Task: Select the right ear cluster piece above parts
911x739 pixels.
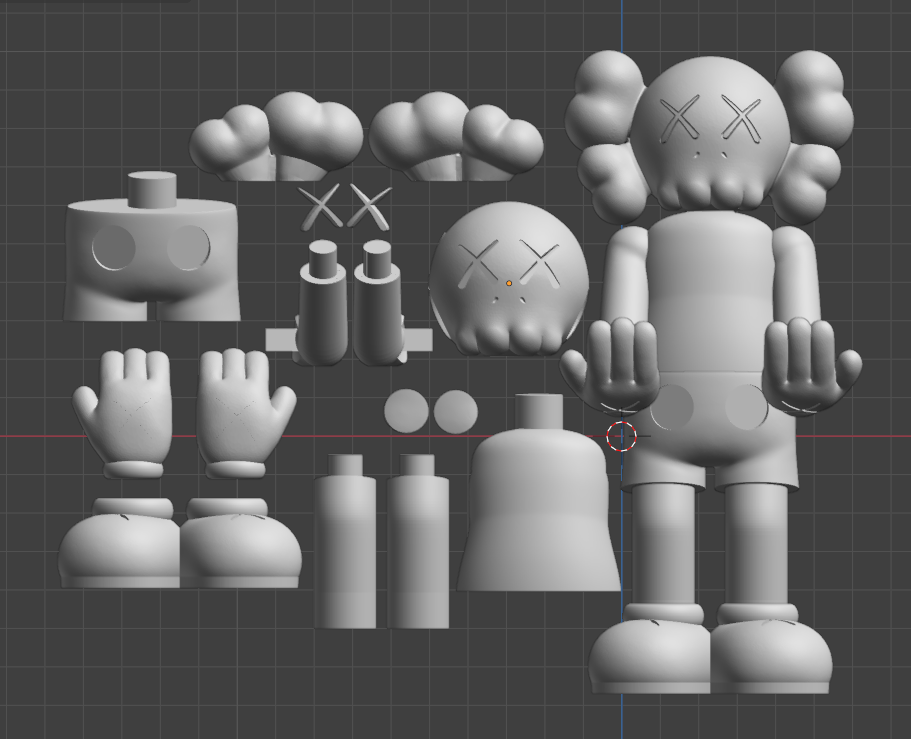Action: click(x=456, y=136)
